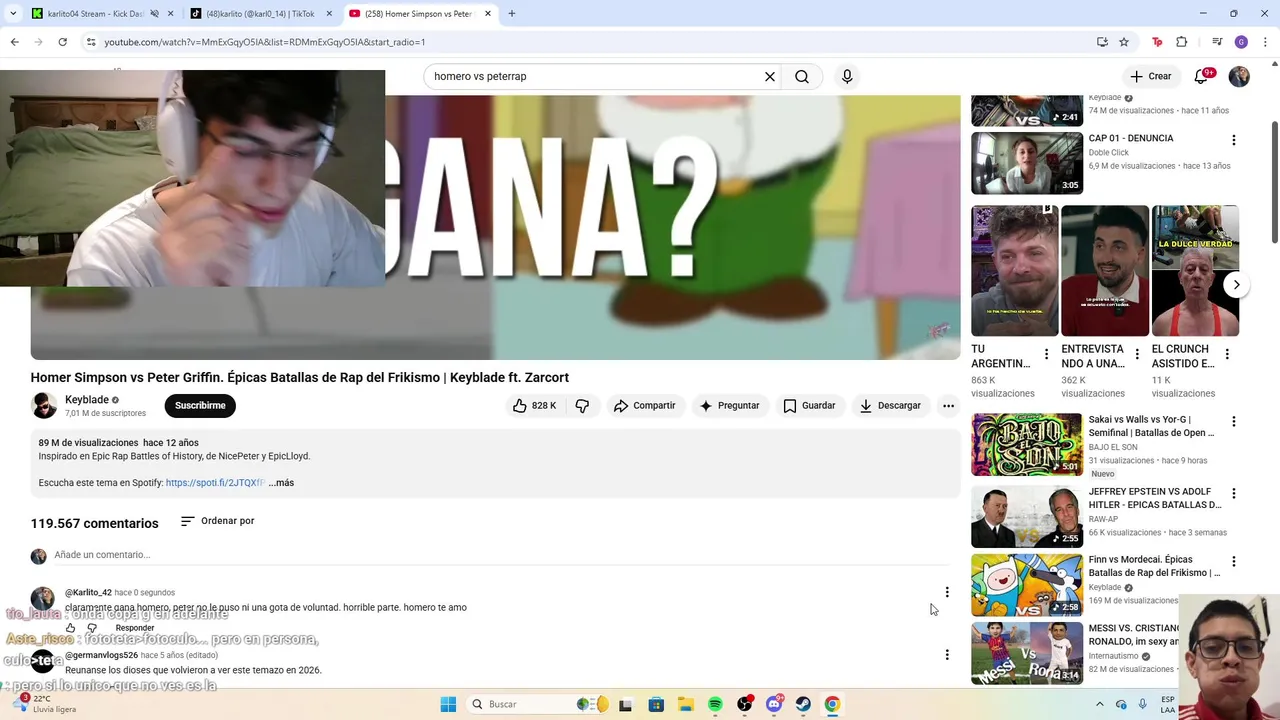Start voice search with the microphone icon

(847, 76)
